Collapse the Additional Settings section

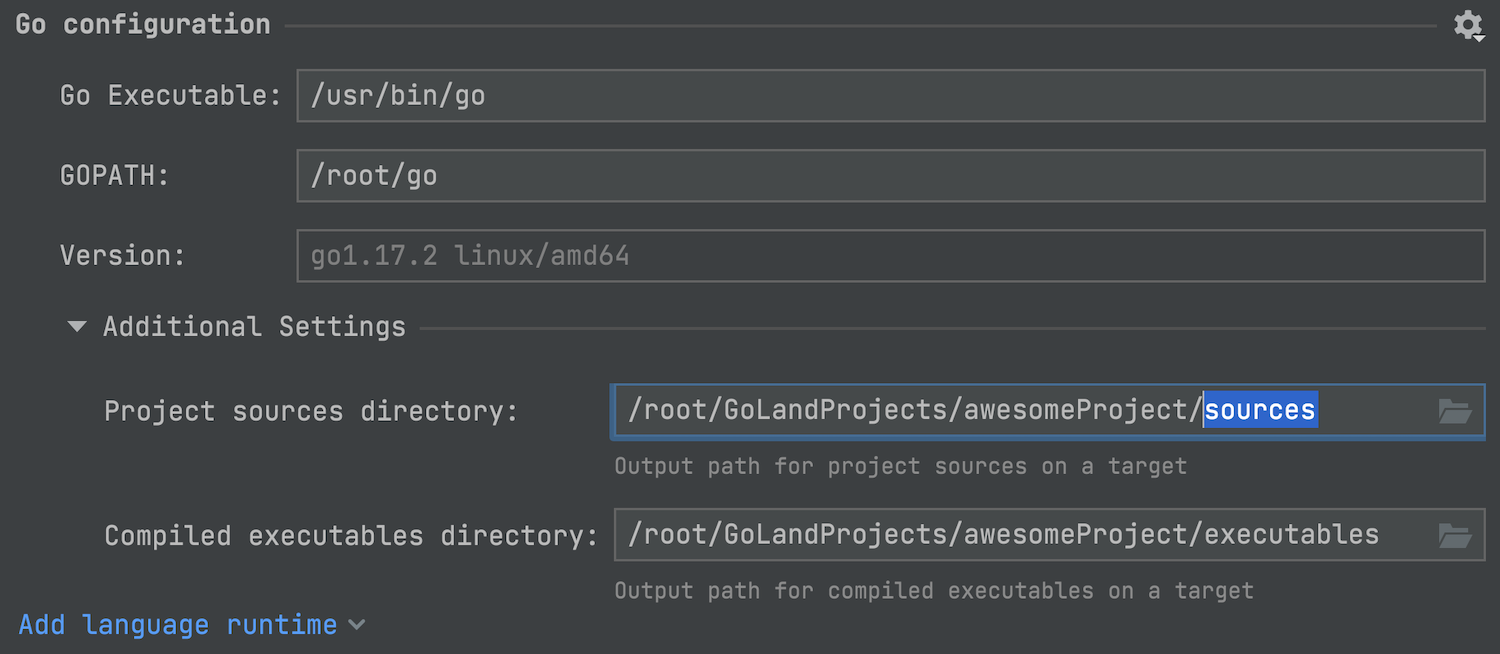(77, 327)
